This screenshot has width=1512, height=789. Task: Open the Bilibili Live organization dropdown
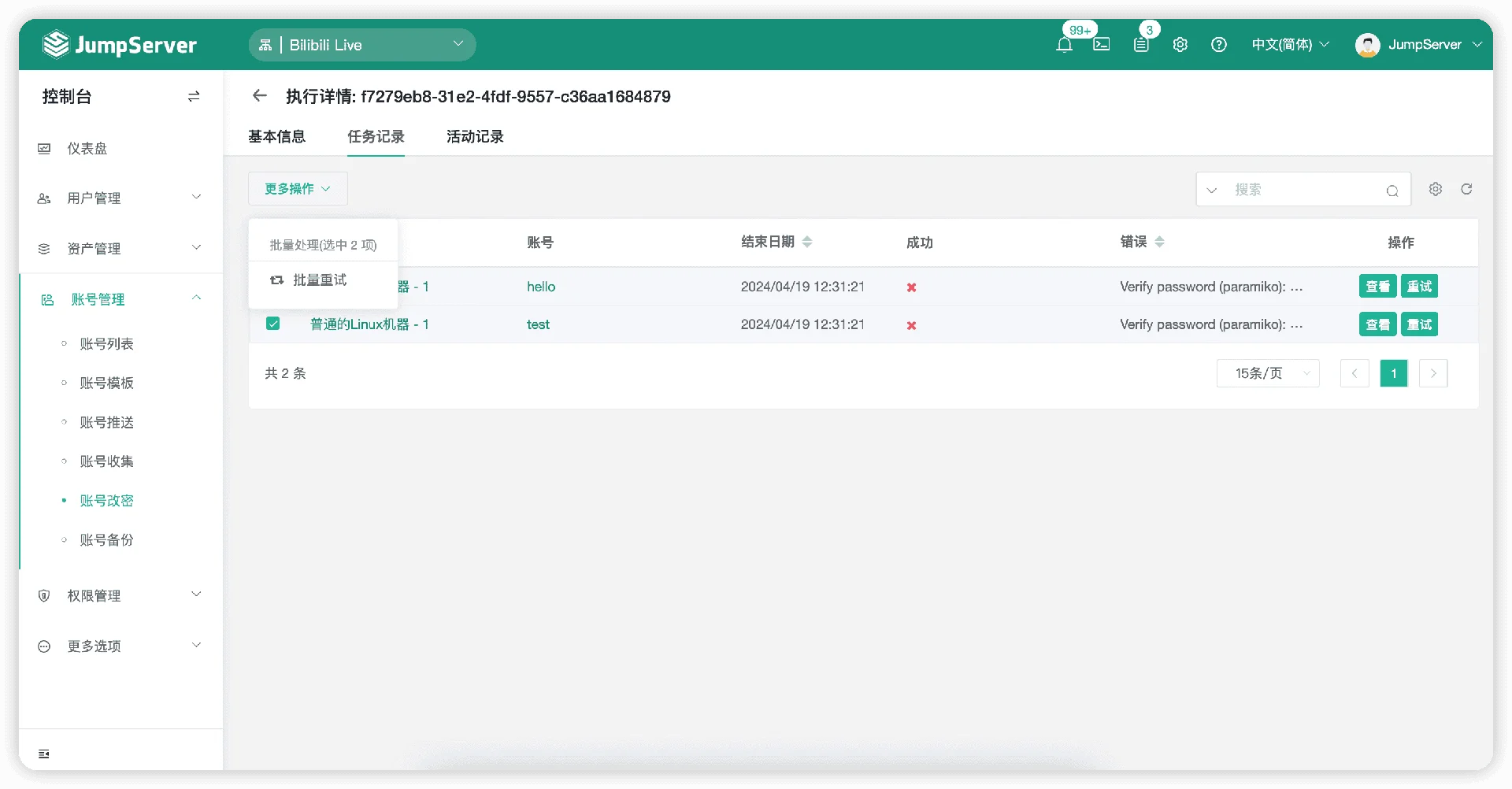pos(362,45)
